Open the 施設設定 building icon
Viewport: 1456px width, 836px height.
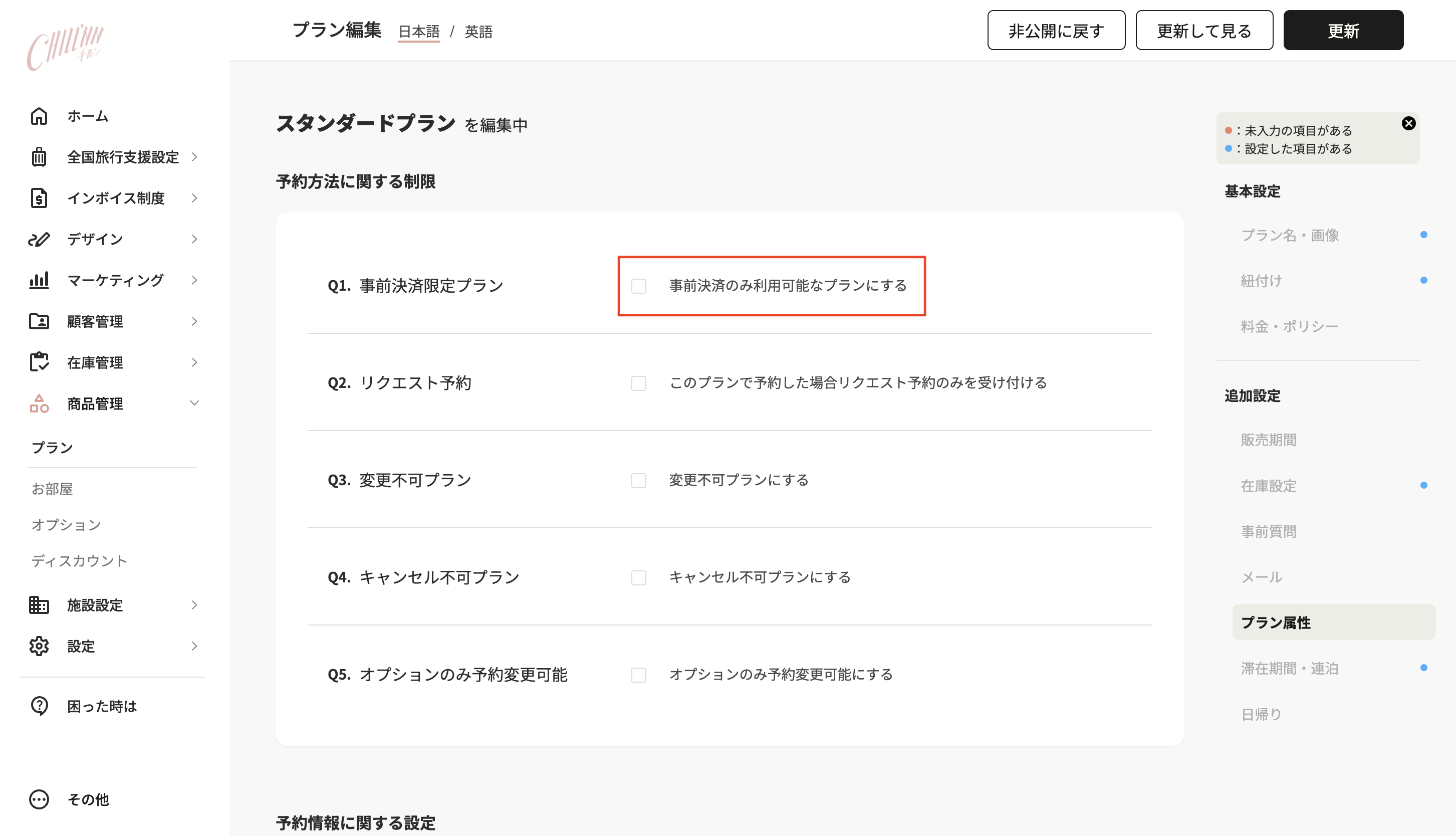(39, 604)
